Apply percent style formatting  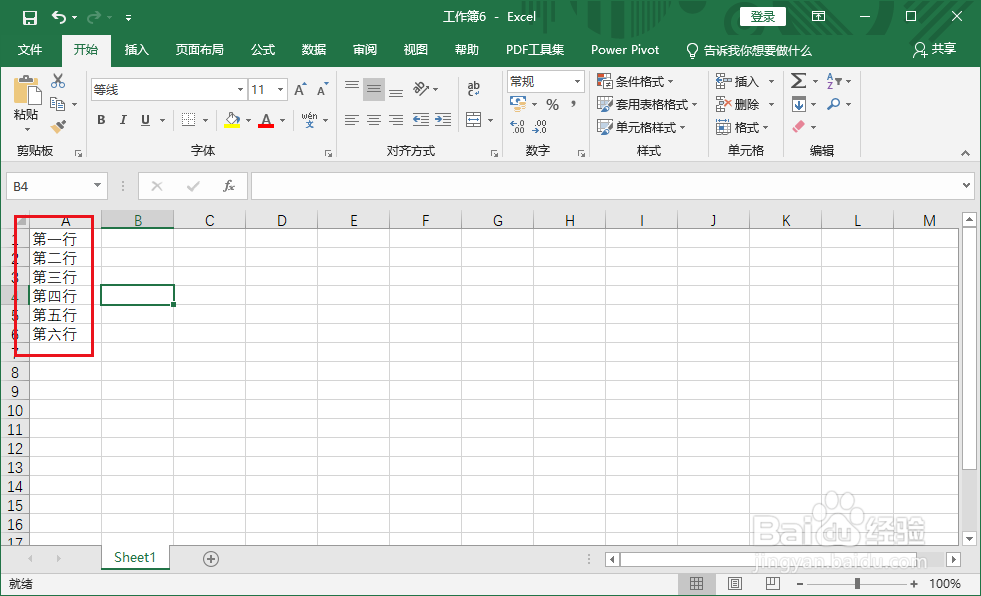[552, 104]
